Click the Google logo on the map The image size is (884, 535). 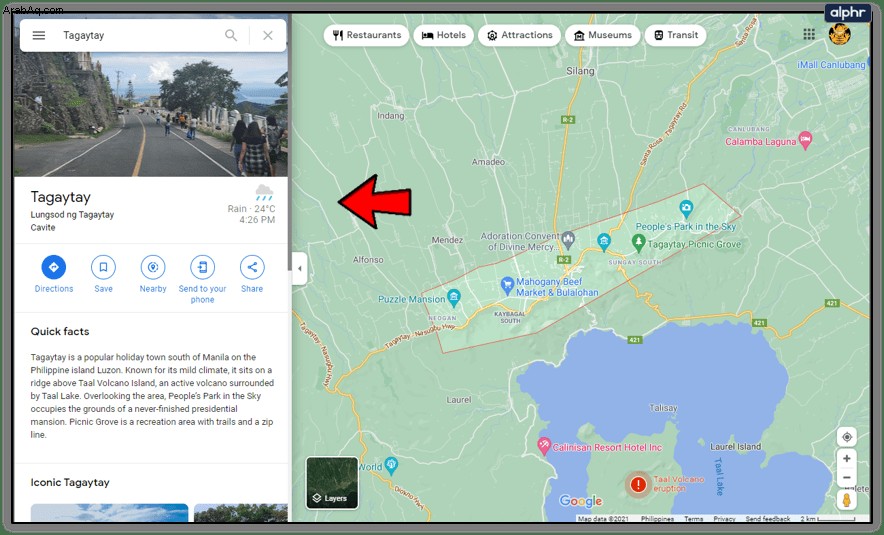point(581,501)
